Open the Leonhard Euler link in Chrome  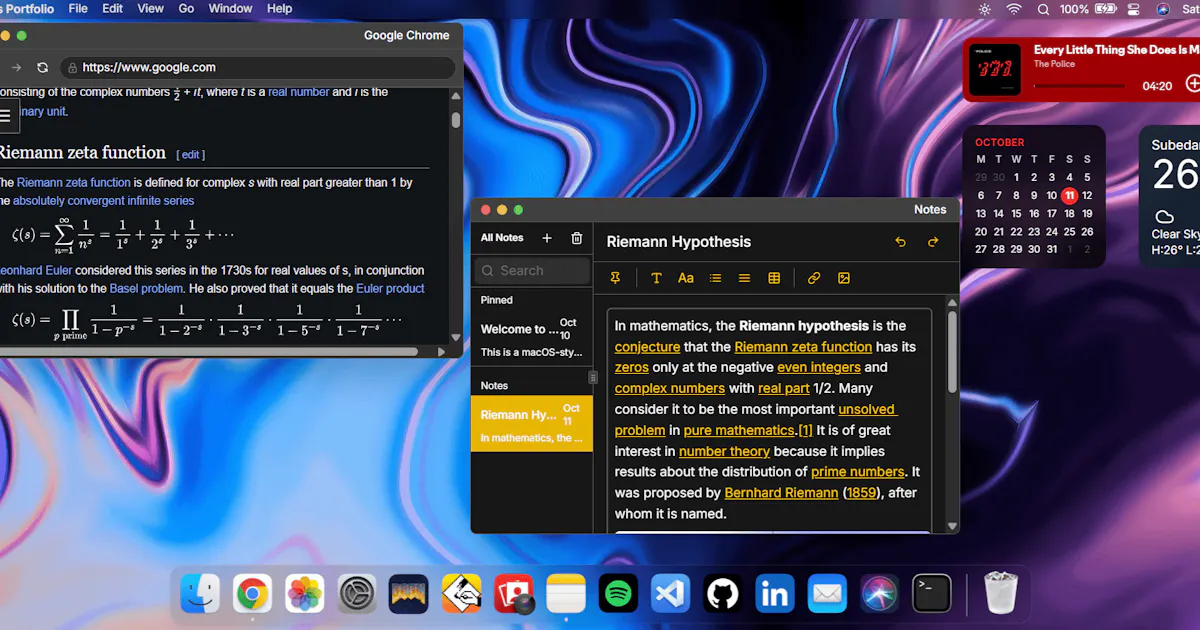(x=35, y=270)
